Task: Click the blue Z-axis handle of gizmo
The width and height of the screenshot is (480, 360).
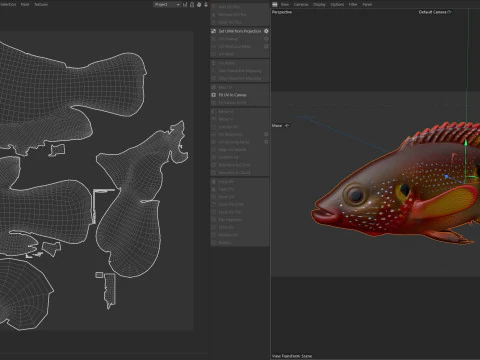Action: point(447,176)
